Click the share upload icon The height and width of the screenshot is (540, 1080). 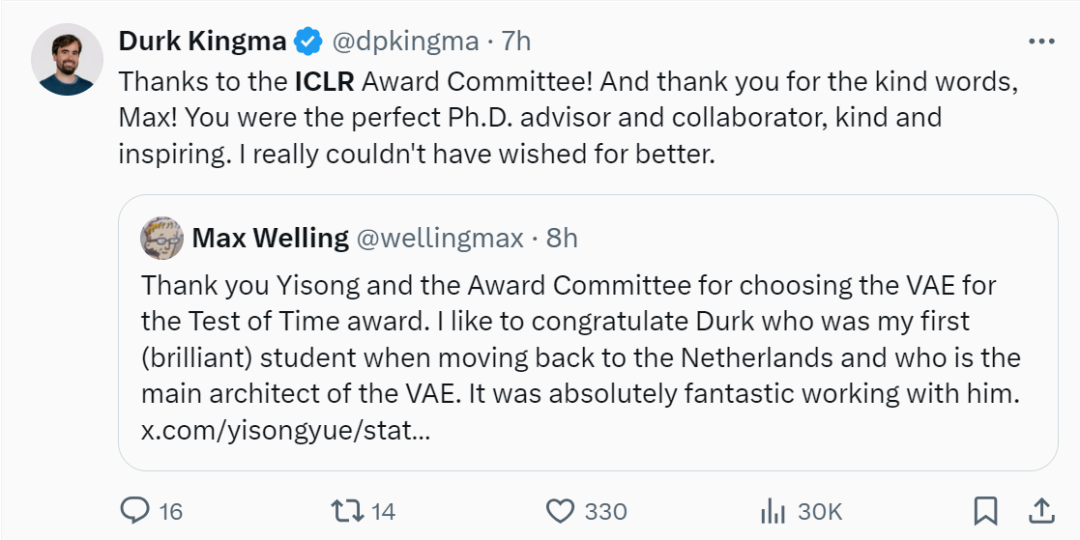1041,511
